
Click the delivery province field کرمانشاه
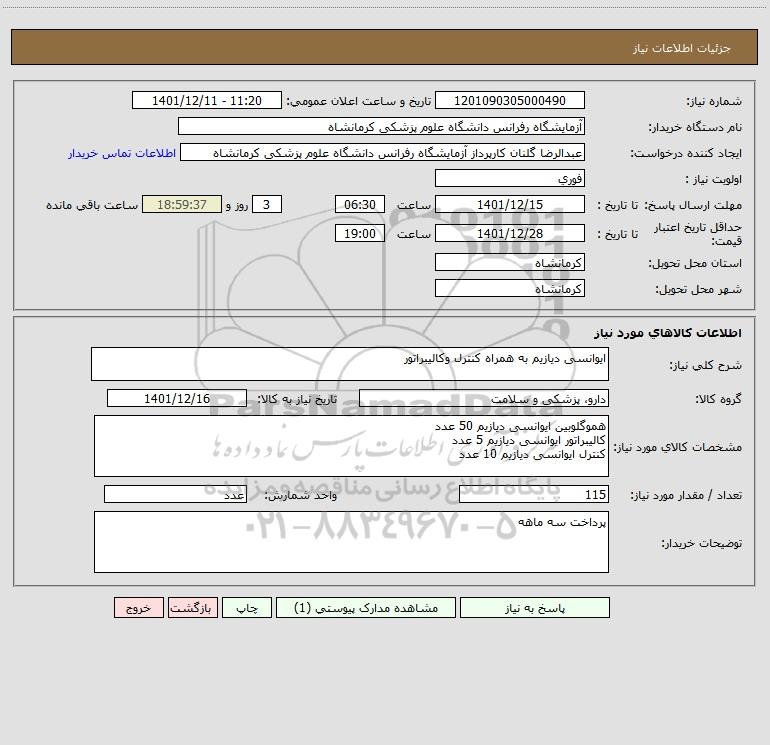tap(510, 262)
